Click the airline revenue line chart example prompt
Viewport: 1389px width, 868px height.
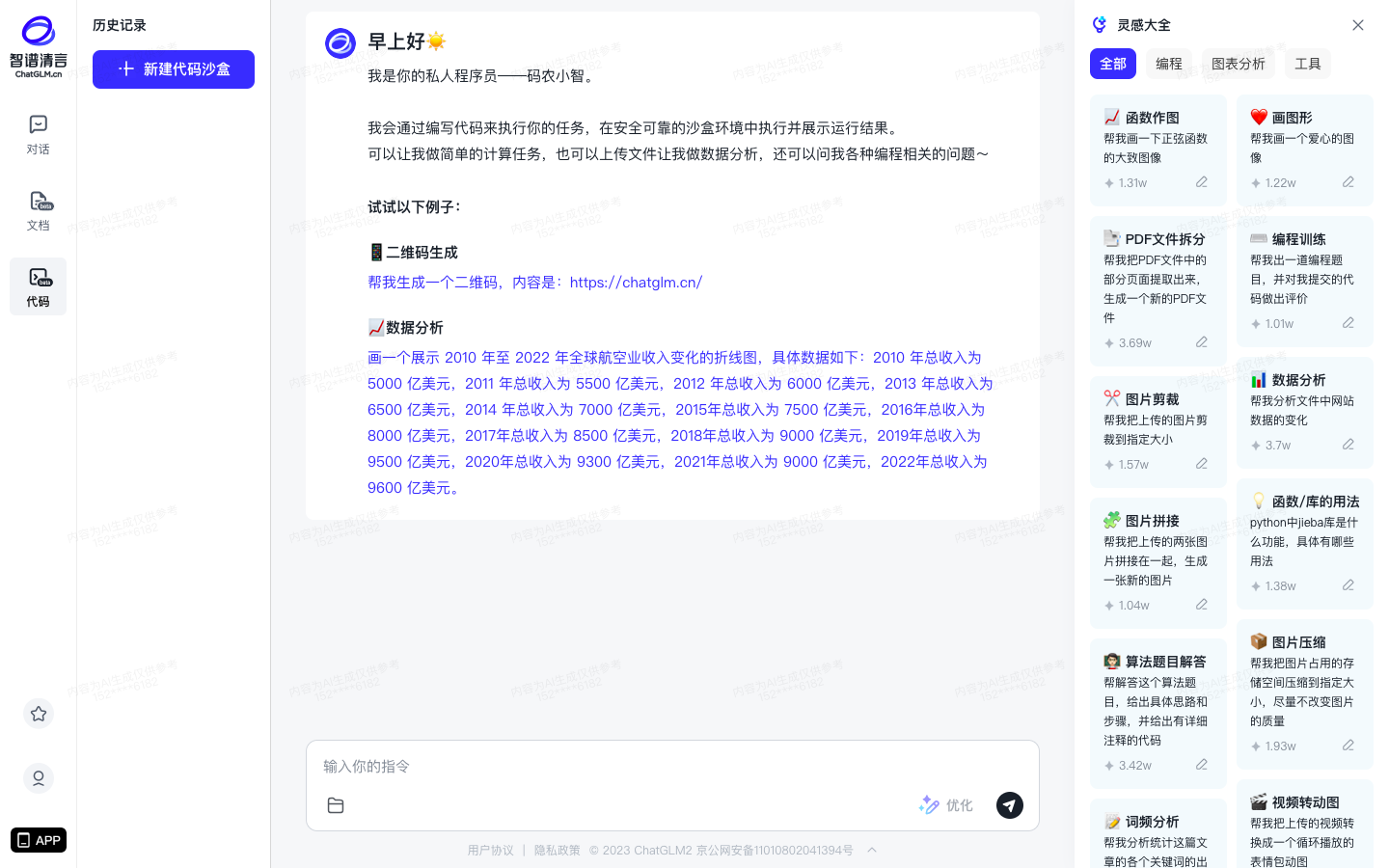point(680,422)
